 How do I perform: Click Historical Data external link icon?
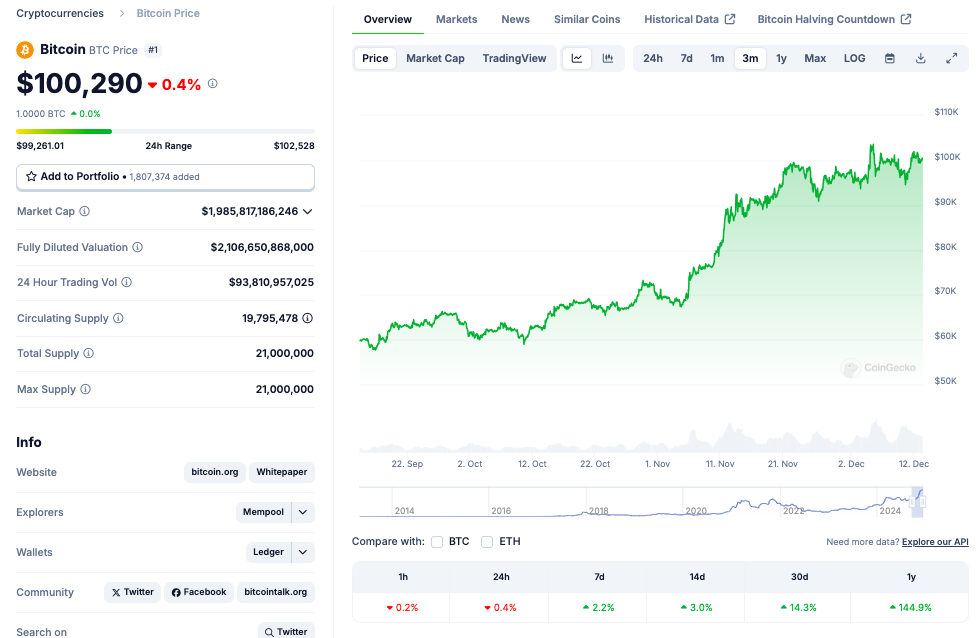click(730, 19)
